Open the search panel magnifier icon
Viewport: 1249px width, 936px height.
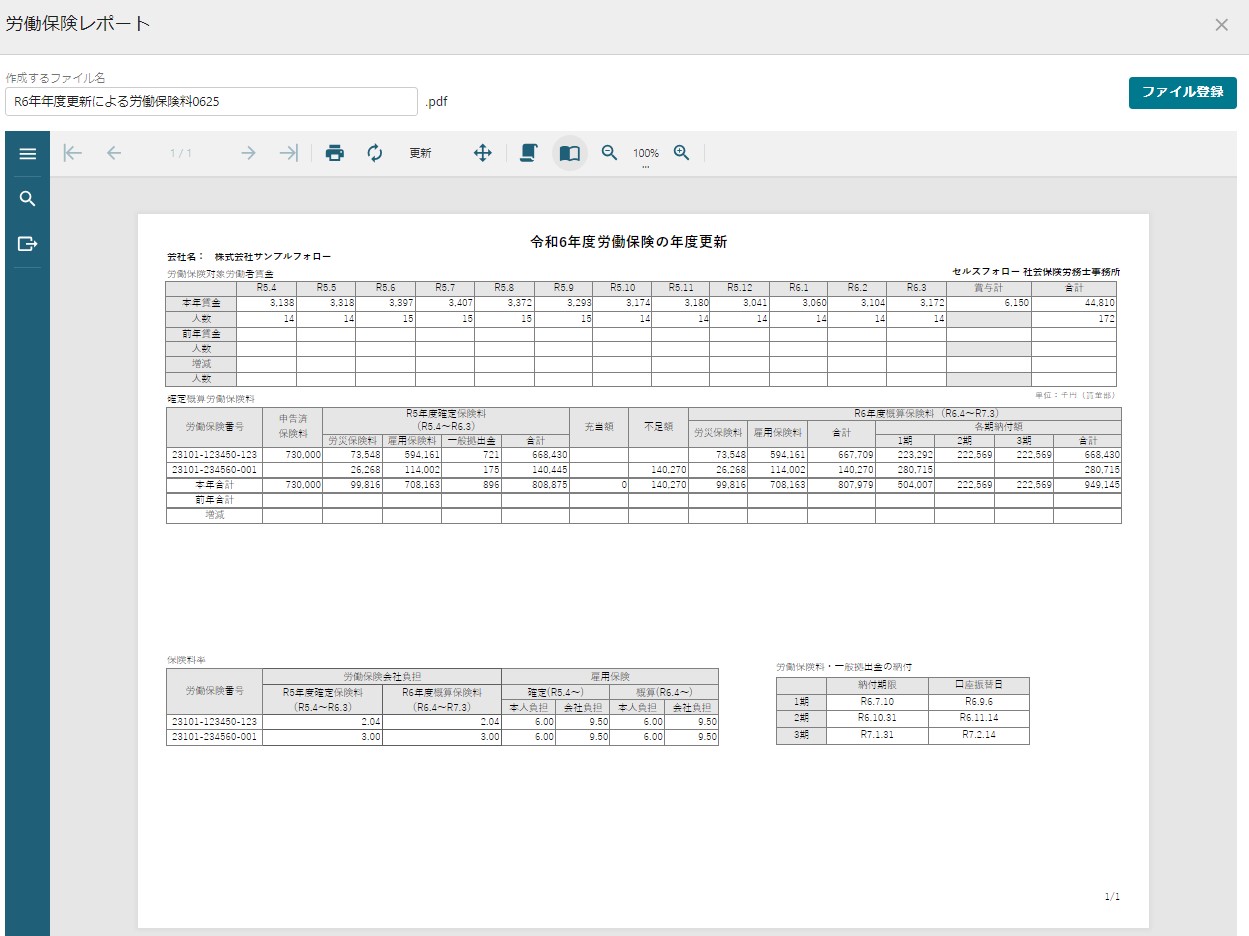point(27,199)
